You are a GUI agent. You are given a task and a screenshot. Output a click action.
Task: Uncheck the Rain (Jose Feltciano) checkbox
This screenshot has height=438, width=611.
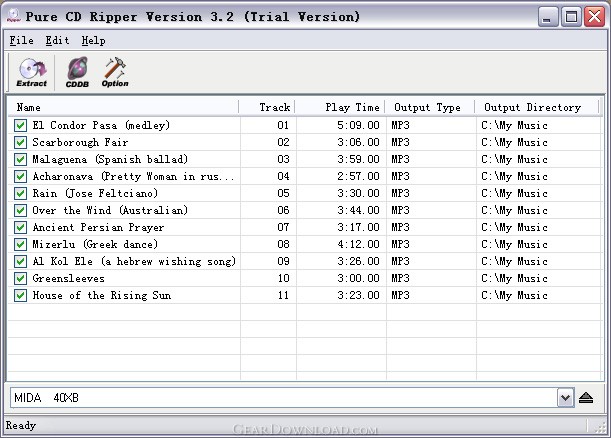click(x=20, y=193)
